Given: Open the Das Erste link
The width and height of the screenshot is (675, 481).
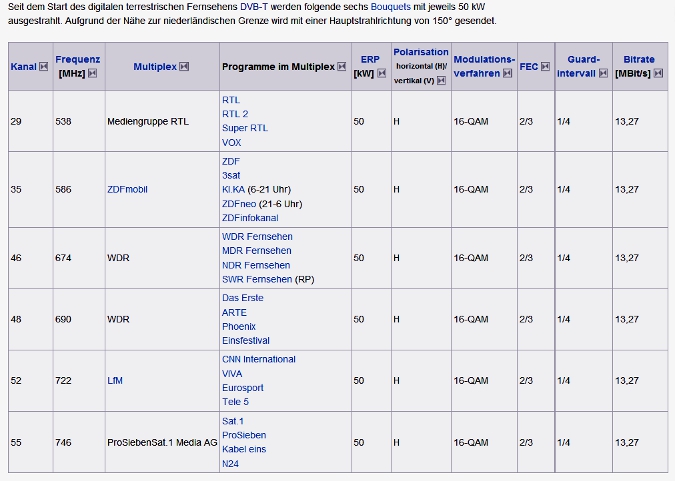Looking at the screenshot, I should pyautogui.click(x=243, y=298).
